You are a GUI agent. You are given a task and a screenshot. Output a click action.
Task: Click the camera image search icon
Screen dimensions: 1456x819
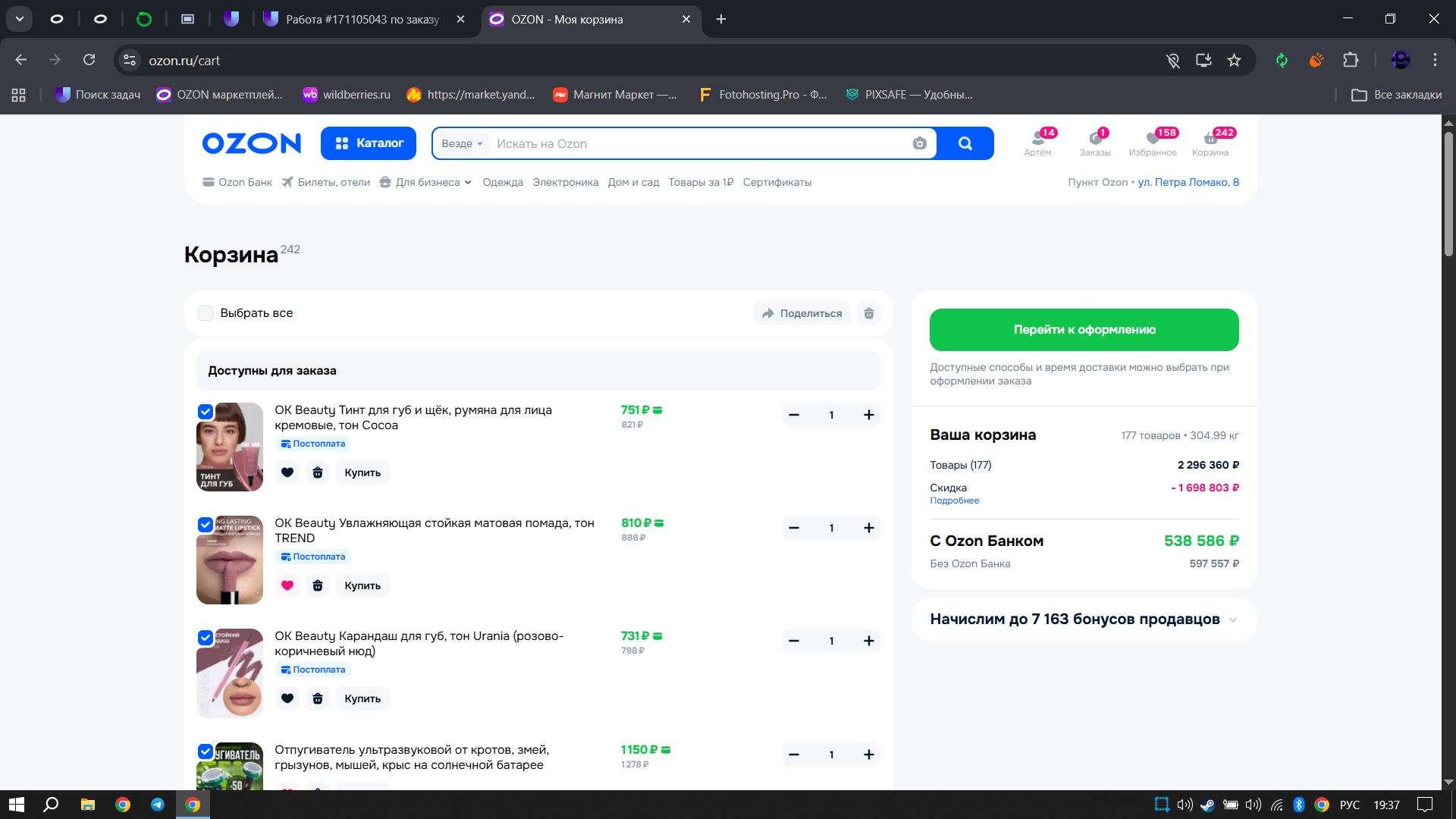[x=919, y=143]
